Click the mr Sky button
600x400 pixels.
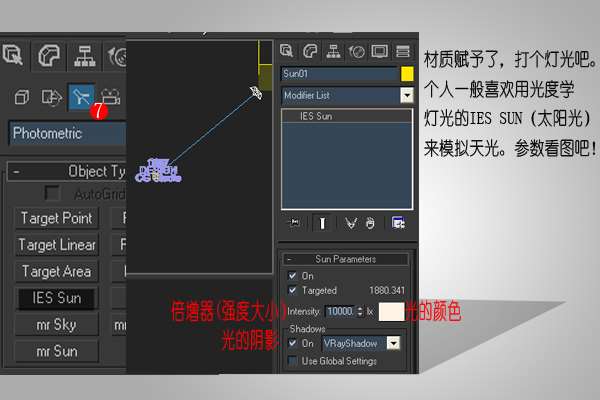pos(57,325)
